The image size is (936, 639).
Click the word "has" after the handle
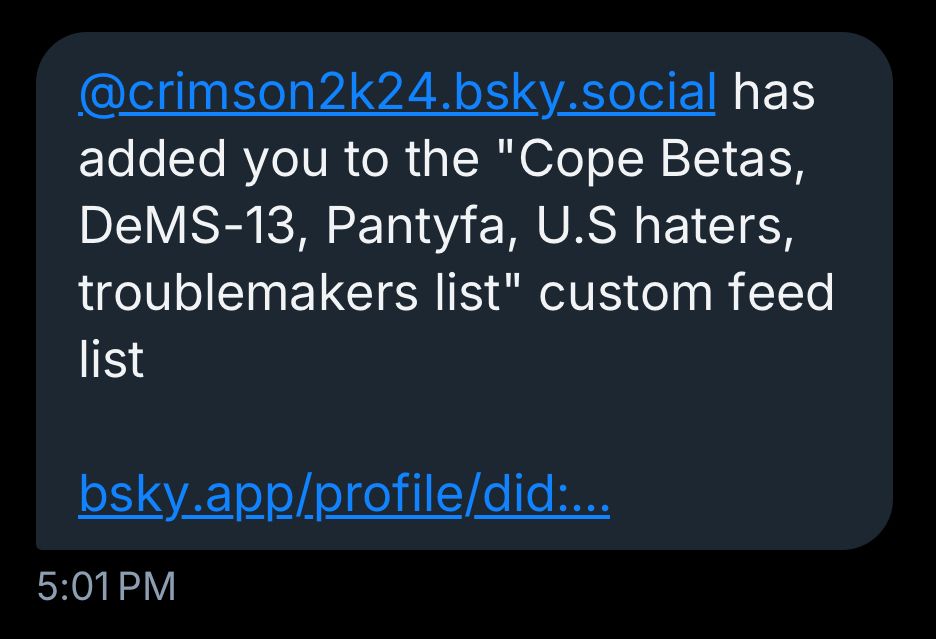(x=774, y=93)
